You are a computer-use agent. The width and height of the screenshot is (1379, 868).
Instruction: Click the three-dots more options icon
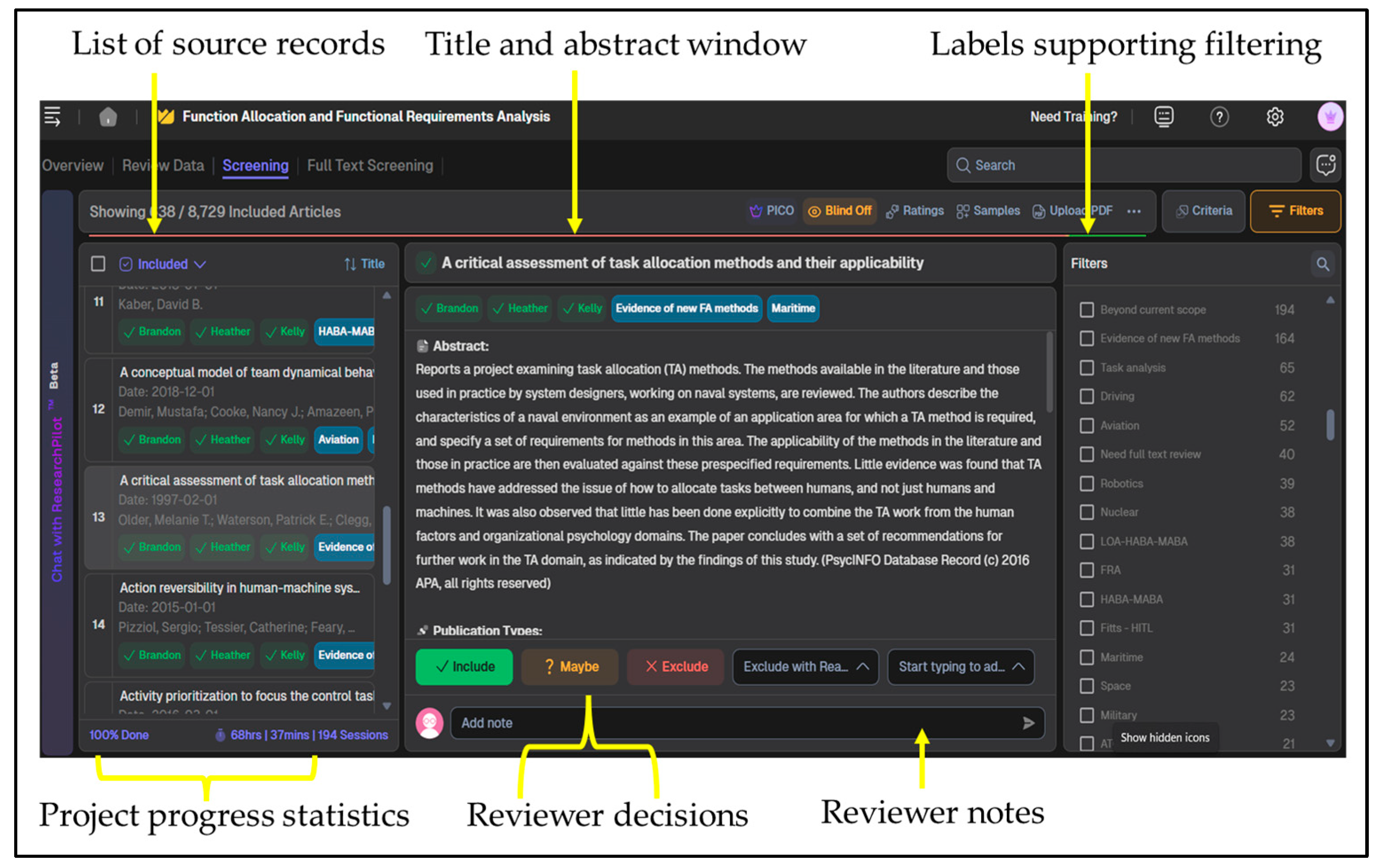tap(1133, 211)
